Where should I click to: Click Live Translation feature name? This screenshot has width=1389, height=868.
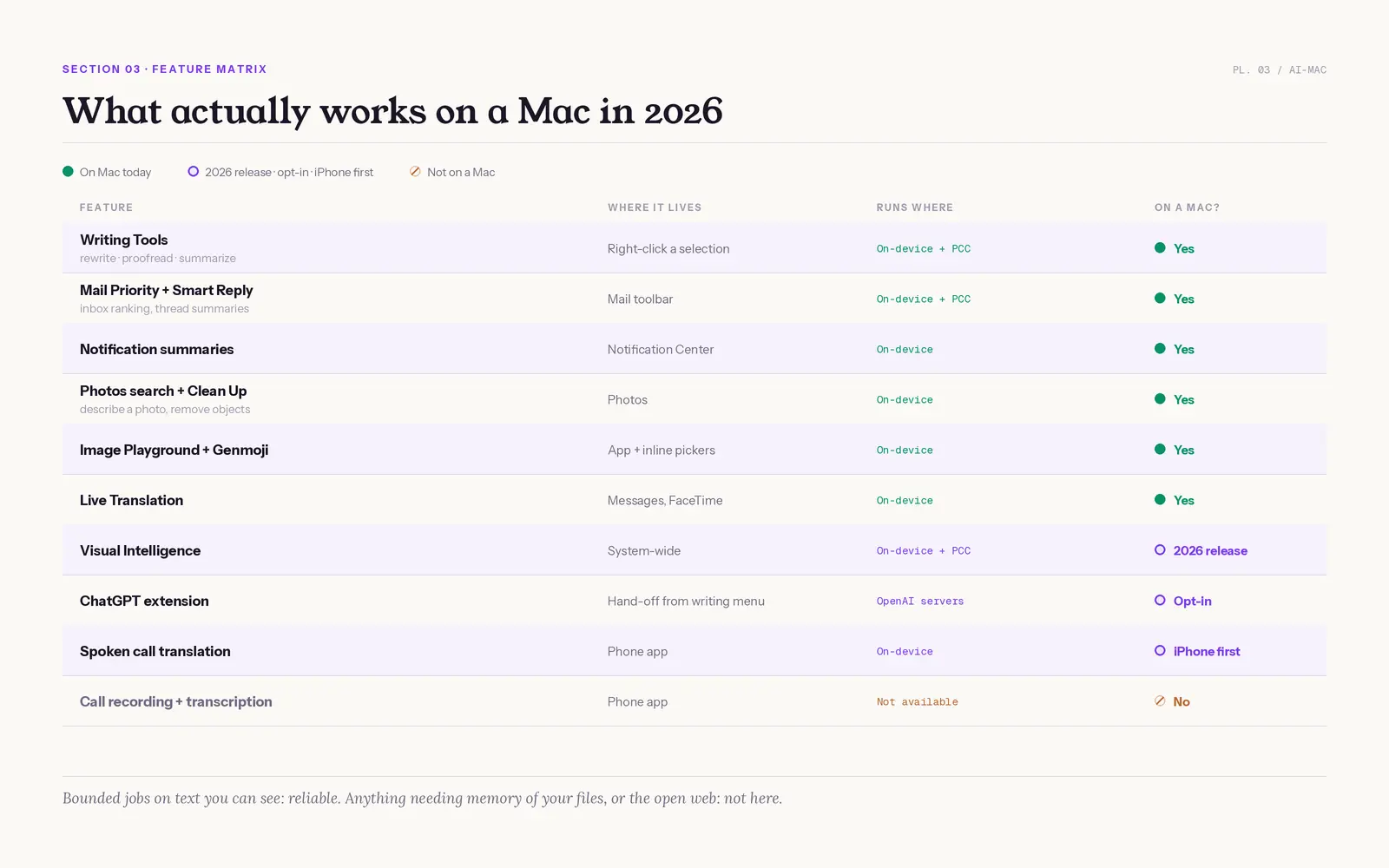[x=132, y=500]
